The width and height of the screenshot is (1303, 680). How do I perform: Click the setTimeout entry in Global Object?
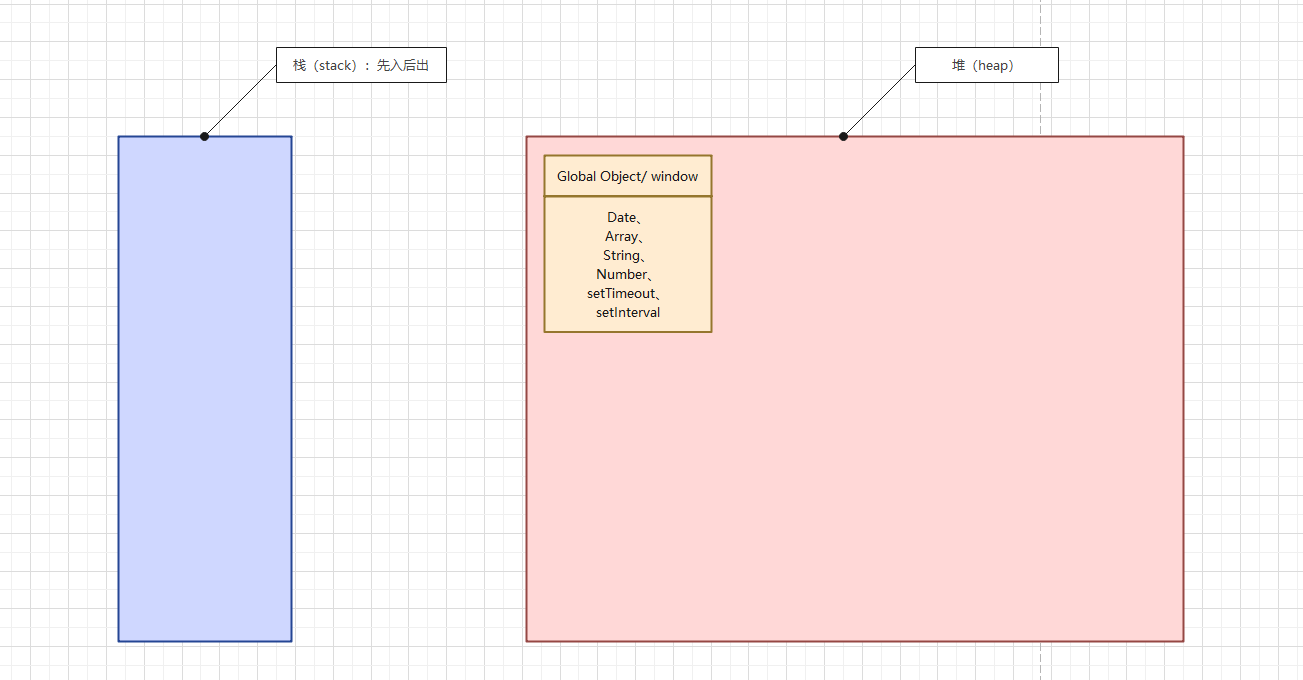click(622, 293)
